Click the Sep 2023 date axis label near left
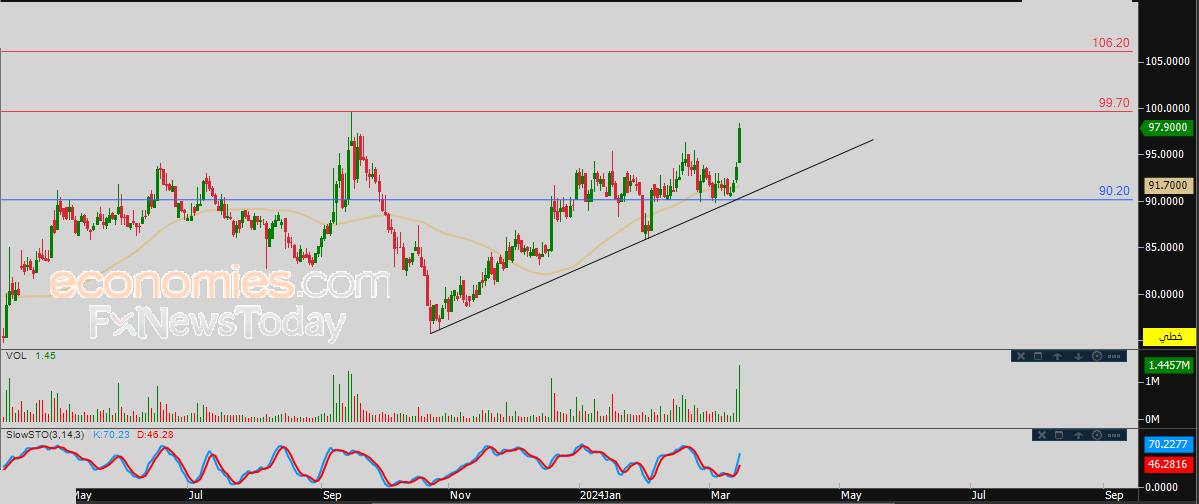The width and height of the screenshot is (1199, 504). pyautogui.click(x=331, y=496)
